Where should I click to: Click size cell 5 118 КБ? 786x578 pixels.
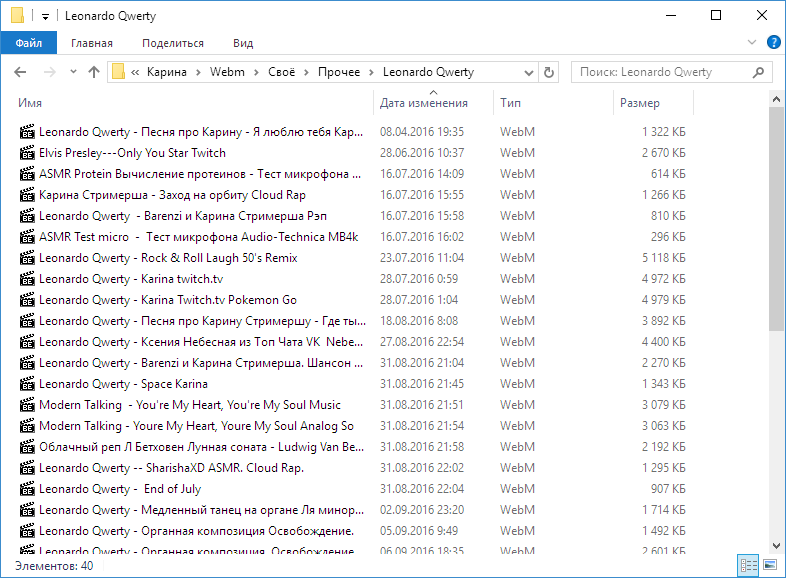coord(664,258)
